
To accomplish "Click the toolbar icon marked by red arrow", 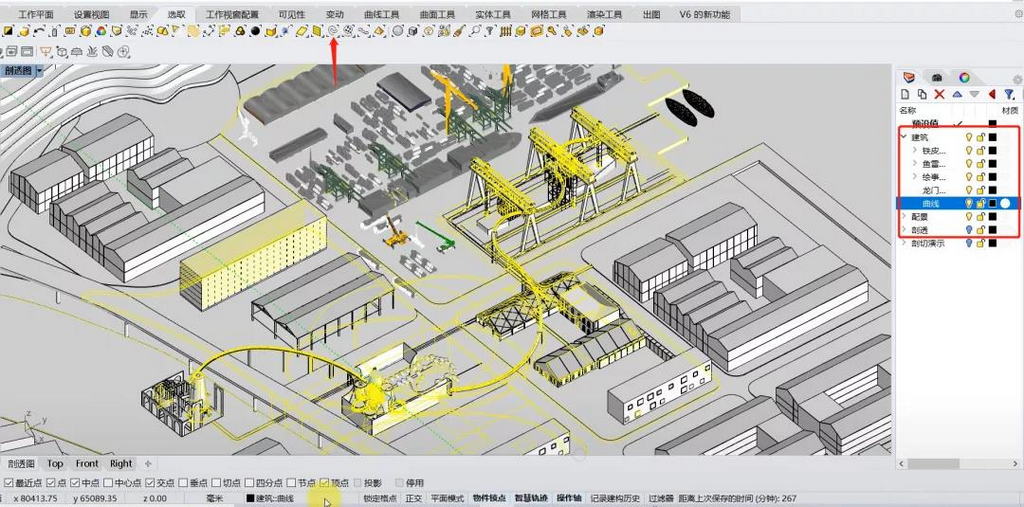I will [x=333, y=31].
